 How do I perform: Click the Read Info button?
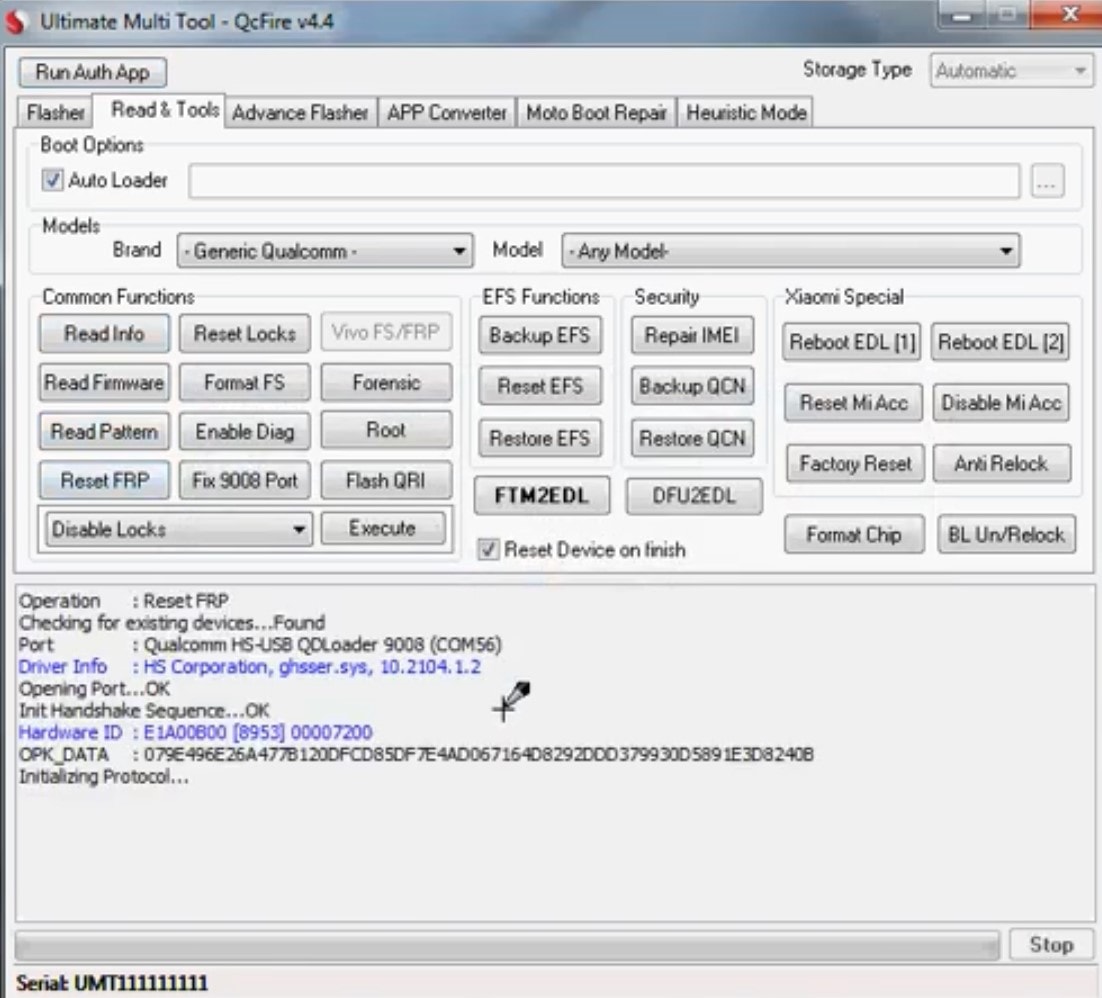coord(104,333)
